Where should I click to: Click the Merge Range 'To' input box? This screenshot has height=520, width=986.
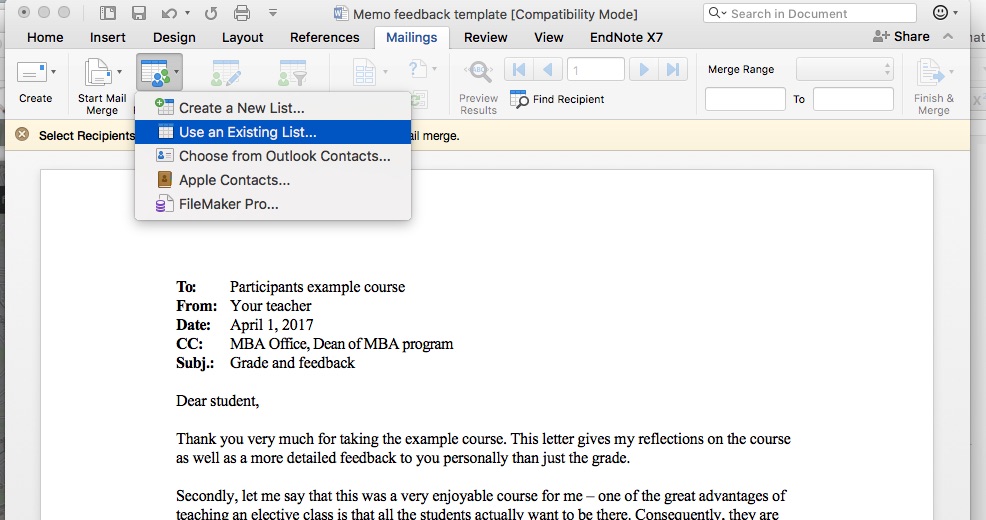[852, 99]
